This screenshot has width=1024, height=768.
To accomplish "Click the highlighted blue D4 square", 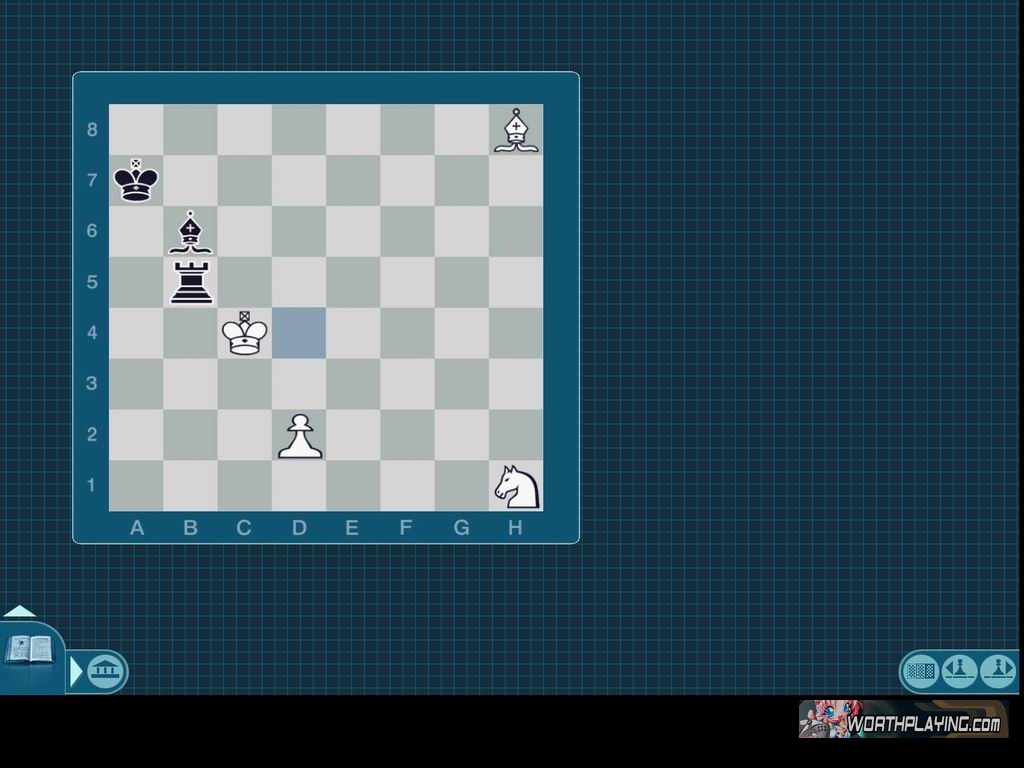I will [299, 333].
